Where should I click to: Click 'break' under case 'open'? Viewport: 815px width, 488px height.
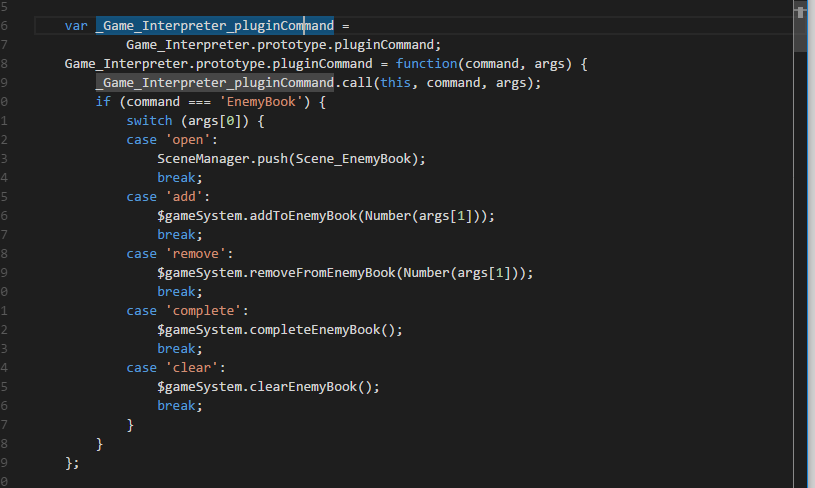point(176,178)
